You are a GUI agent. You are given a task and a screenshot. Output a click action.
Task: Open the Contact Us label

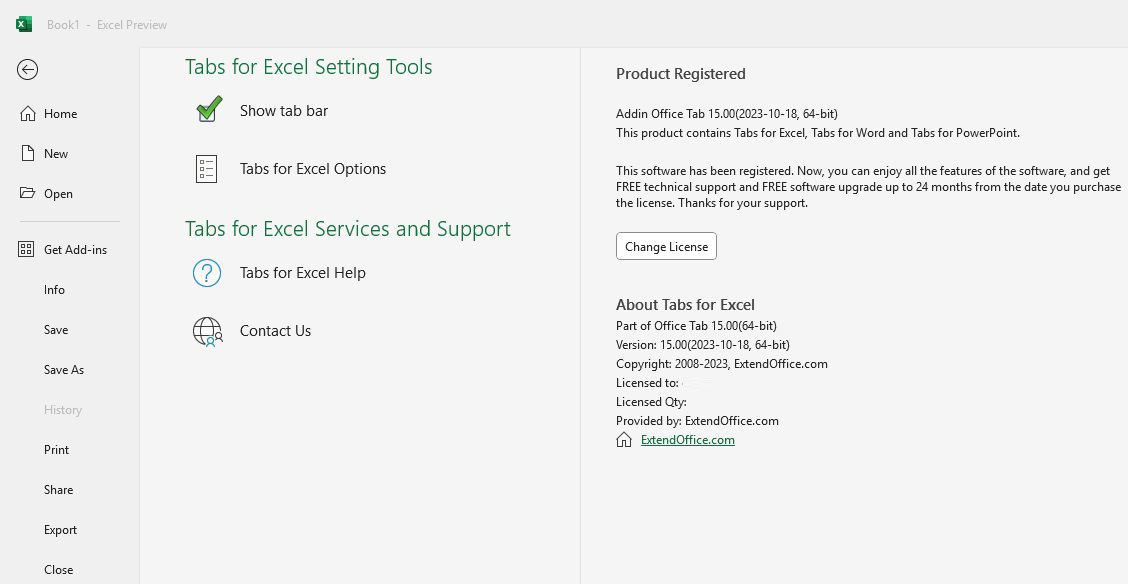276,331
